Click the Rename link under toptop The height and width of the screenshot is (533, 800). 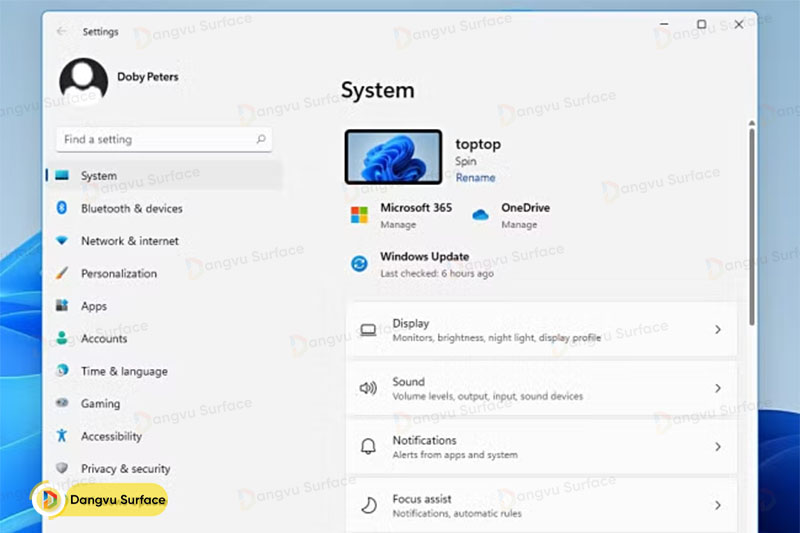pos(476,177)
